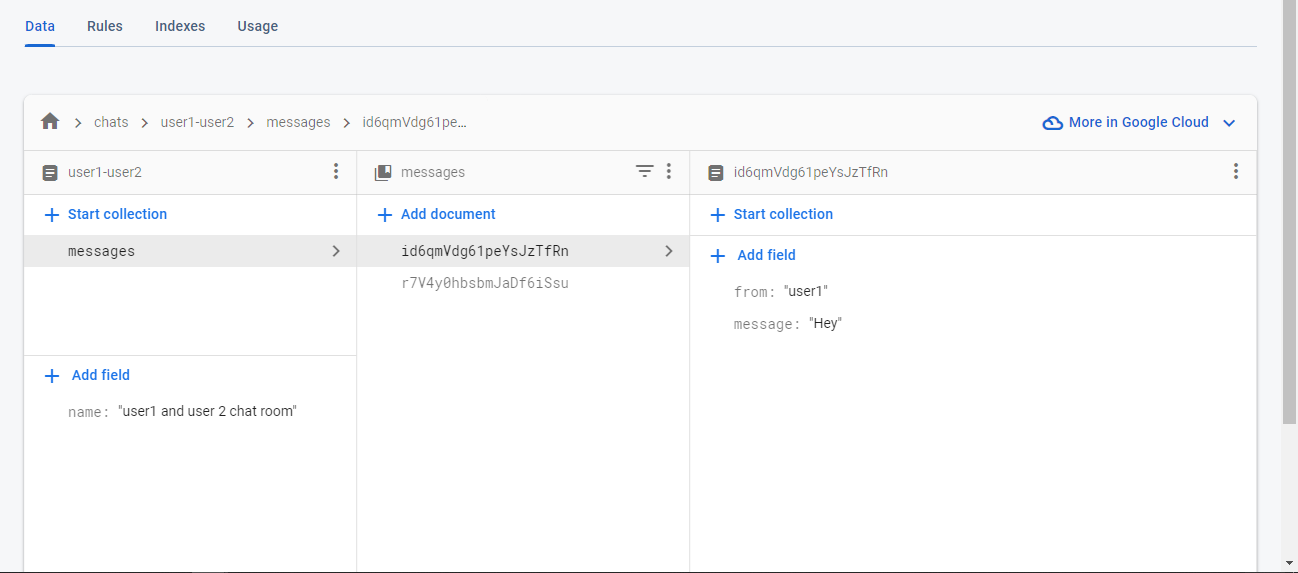Add field to user1-user2 document
This screenshot has width=1298, height=573.
pyautogui.click(x=88, y=375)
